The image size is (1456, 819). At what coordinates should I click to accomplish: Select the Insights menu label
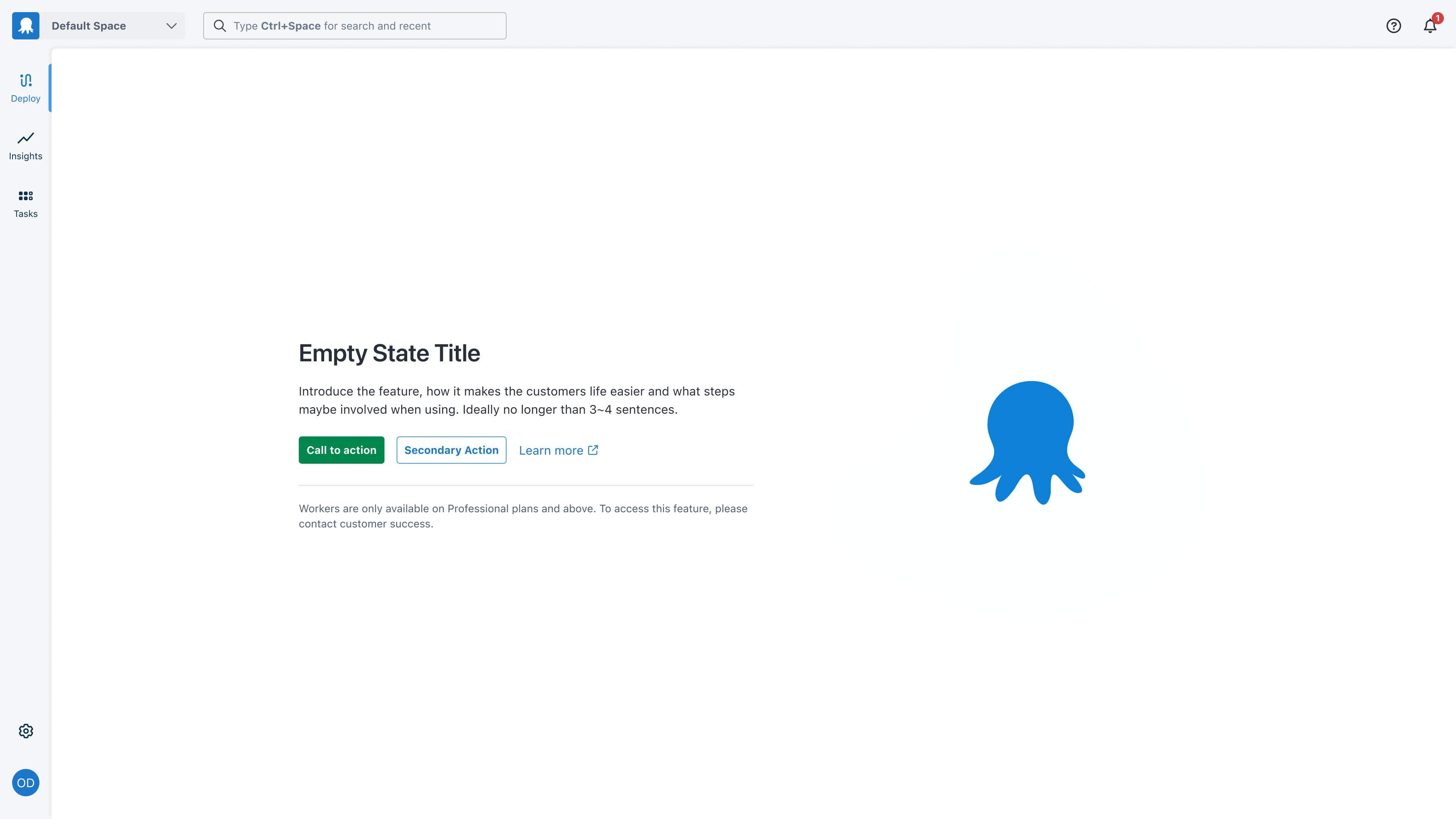25,156
